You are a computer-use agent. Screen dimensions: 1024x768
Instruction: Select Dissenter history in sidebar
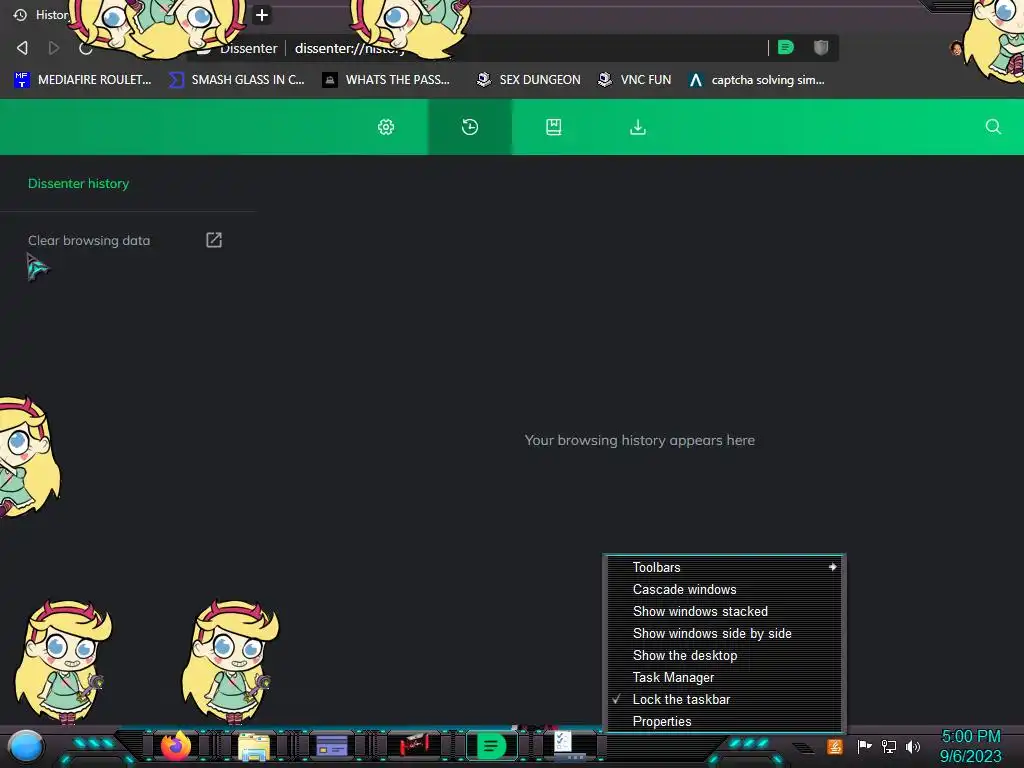point(78,184)
